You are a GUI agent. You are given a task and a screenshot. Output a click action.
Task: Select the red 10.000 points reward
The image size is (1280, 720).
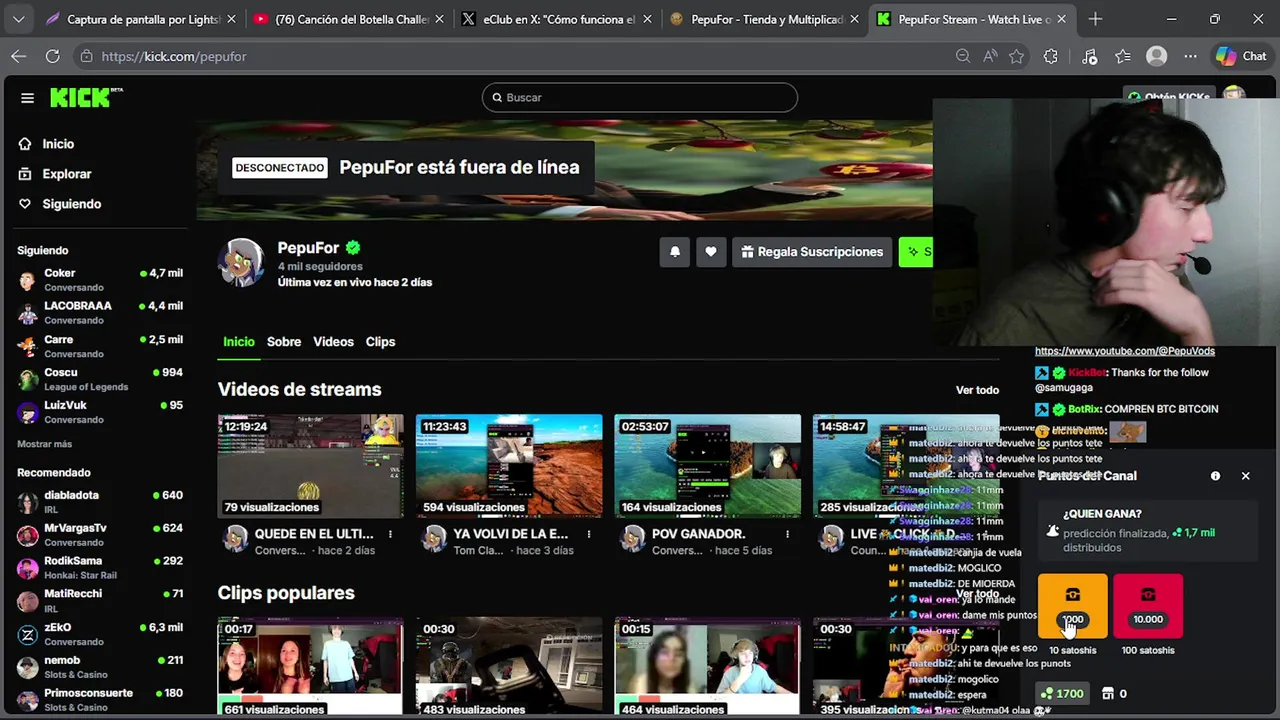click(x=1148, y=606)
